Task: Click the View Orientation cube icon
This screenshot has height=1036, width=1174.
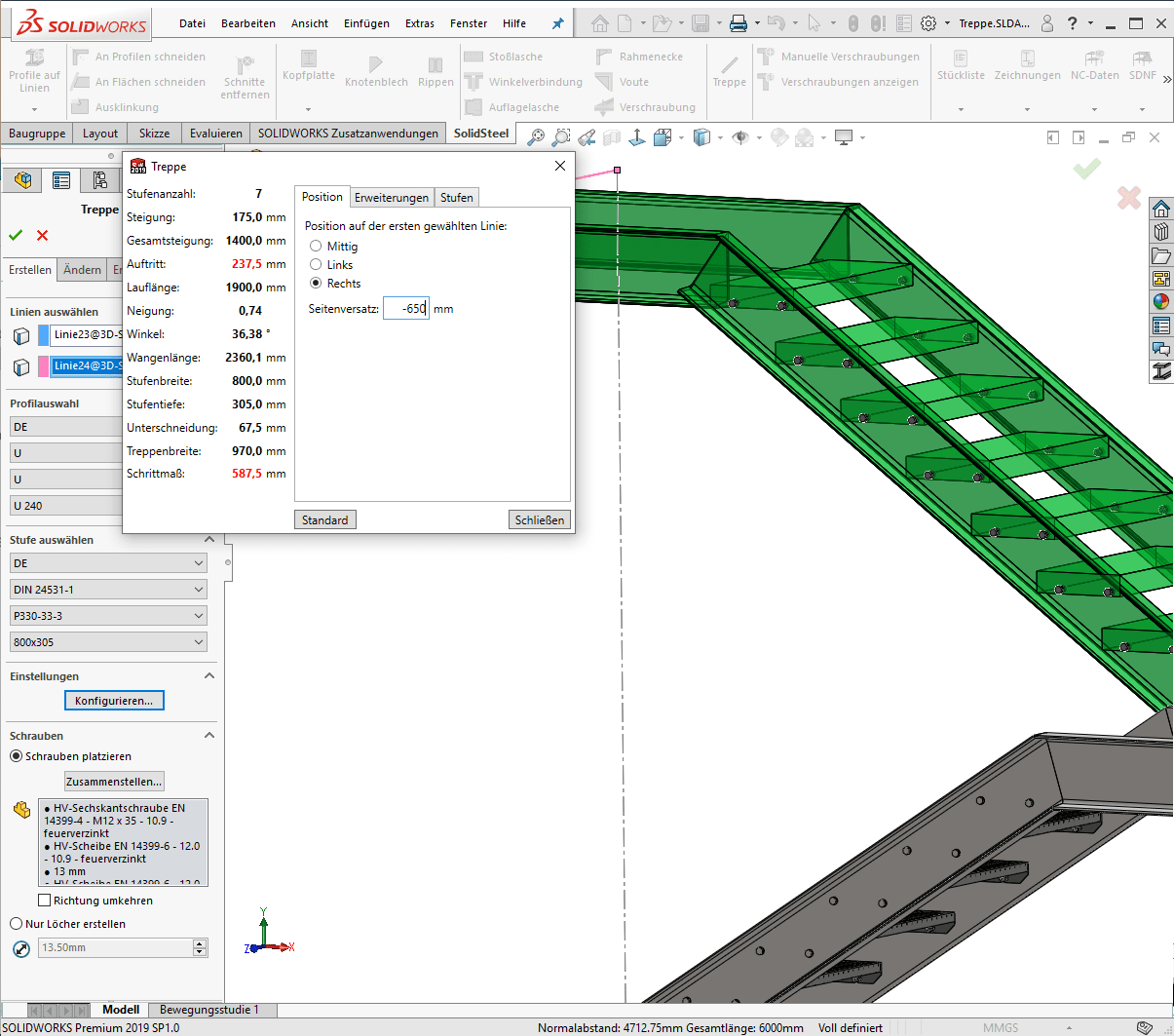Action: (663, 137)
